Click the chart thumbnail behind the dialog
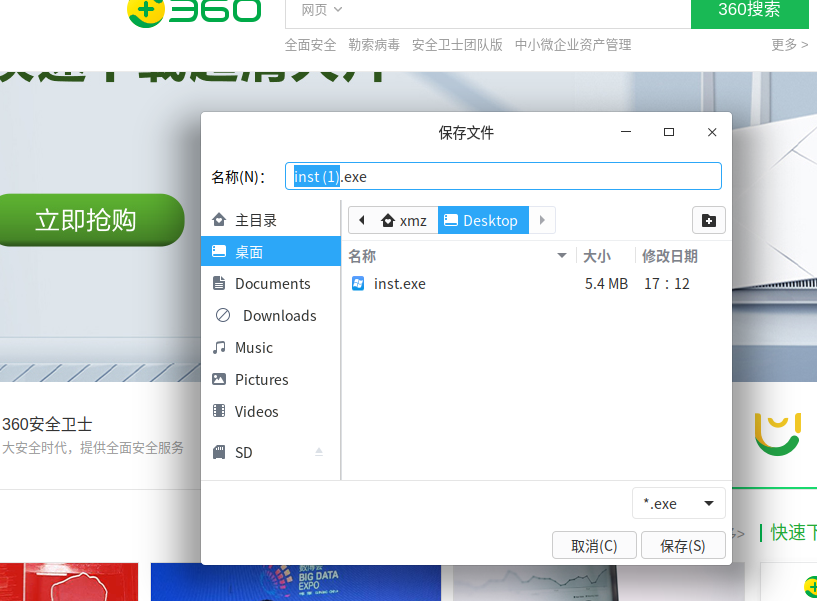Screen dimensions: 817x601 (x=598, y=583)
